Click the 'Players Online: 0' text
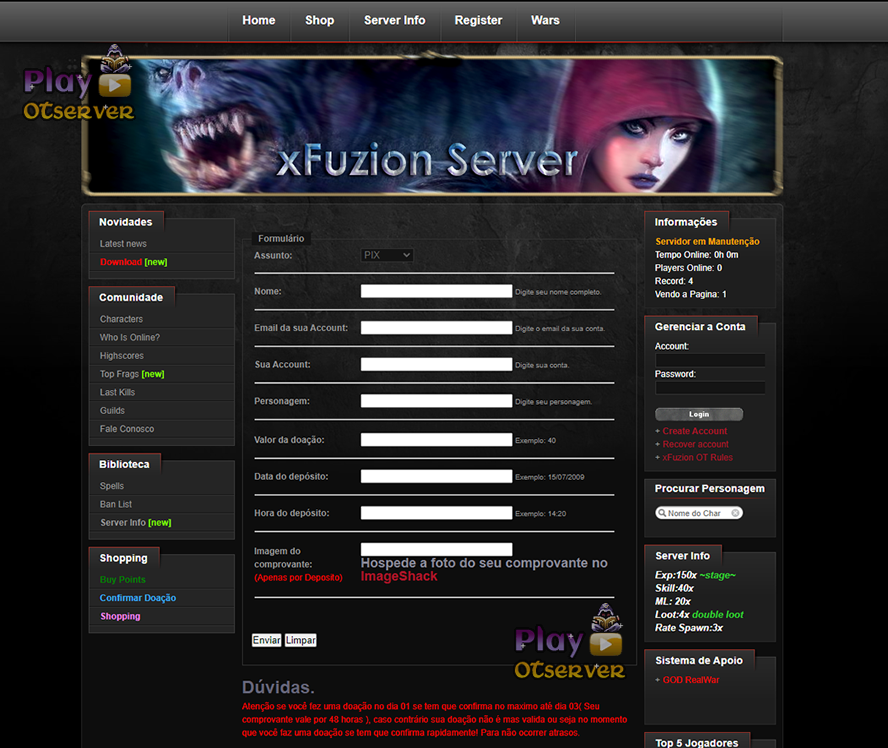 [x=688, y=268]
